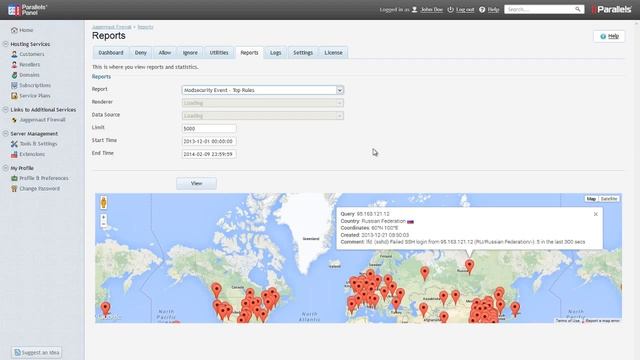Image resolution: width=640 pixels, height=360 pixels.
Task: Open the Renderer dropdown
Action: [262, 103]
